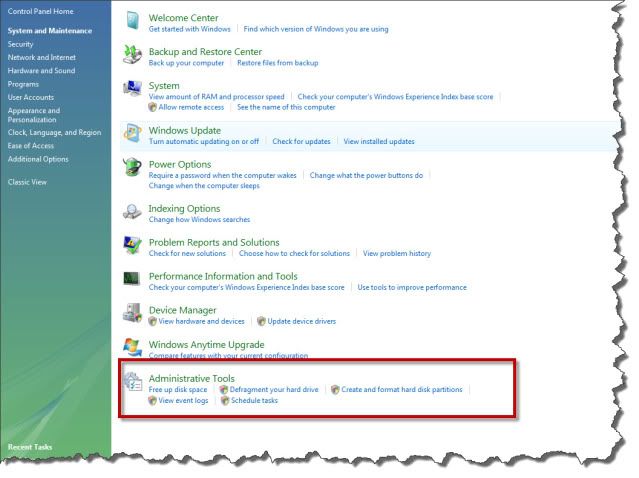Open Windows Anytime Upgrade heading link
This screenshot has width=639, height=478.
[206, 345]
